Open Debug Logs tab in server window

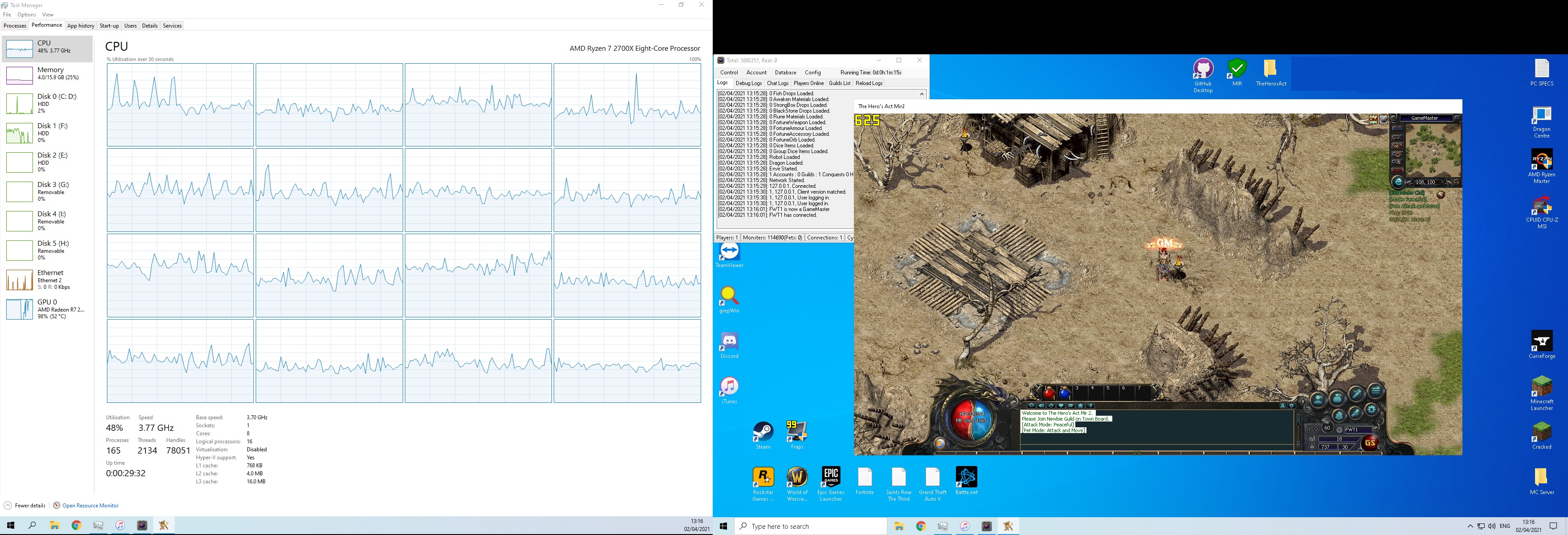pyautogui.click(x=749, y=83)
